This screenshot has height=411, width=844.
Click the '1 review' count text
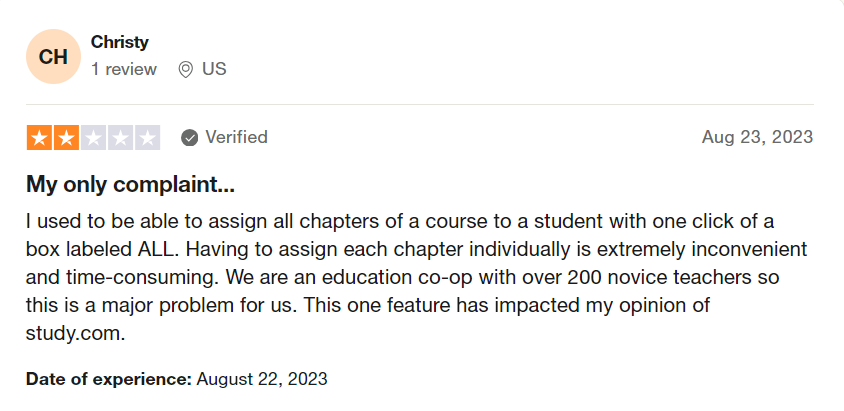124,69
